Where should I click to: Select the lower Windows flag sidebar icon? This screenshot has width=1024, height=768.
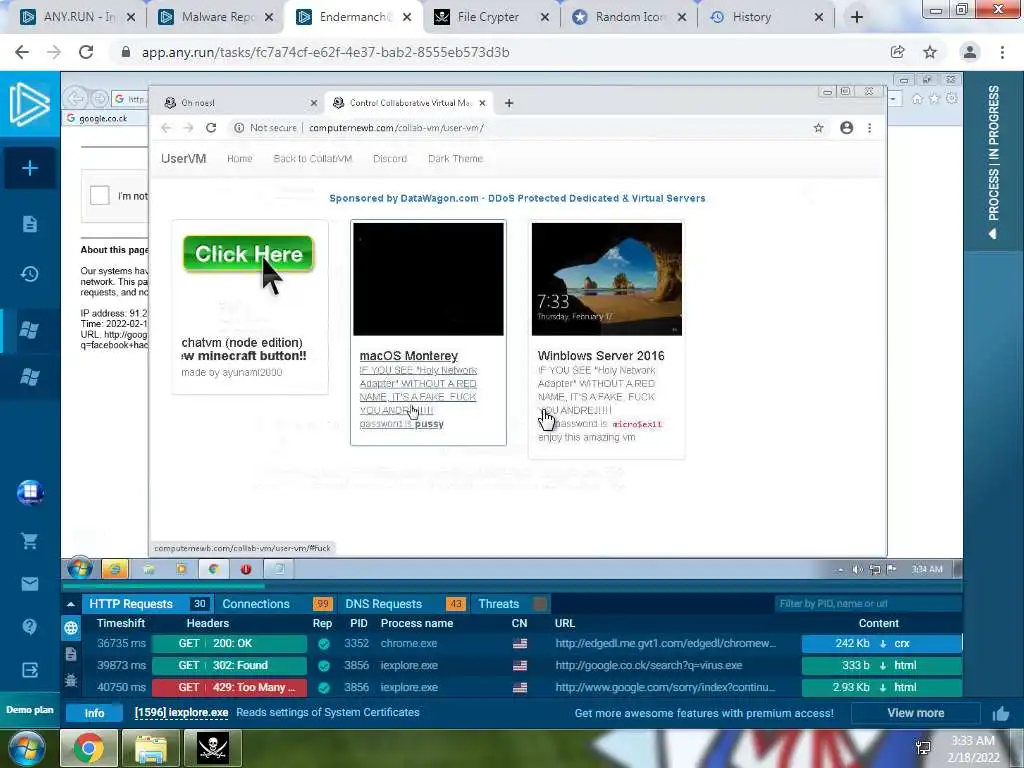click(29, 377)
